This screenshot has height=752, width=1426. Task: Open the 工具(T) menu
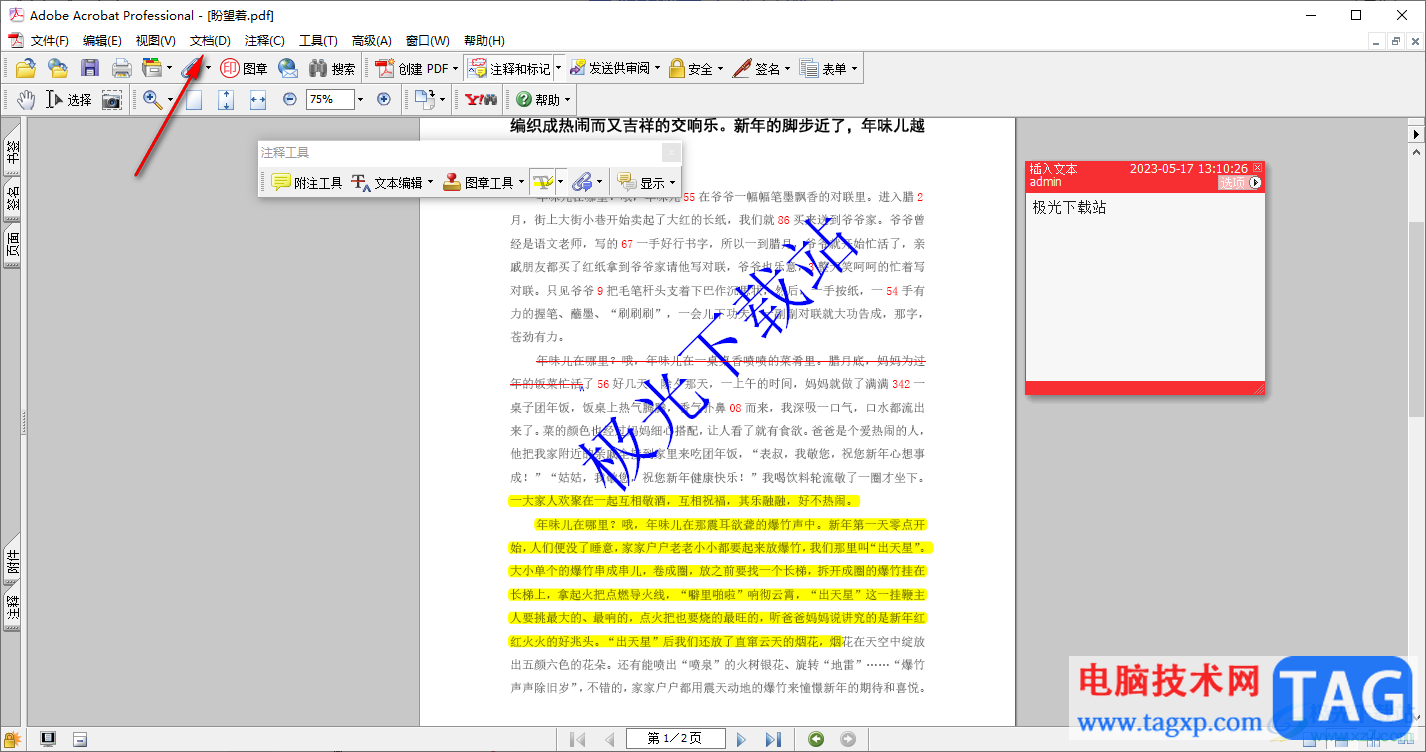tap(318, 41)
